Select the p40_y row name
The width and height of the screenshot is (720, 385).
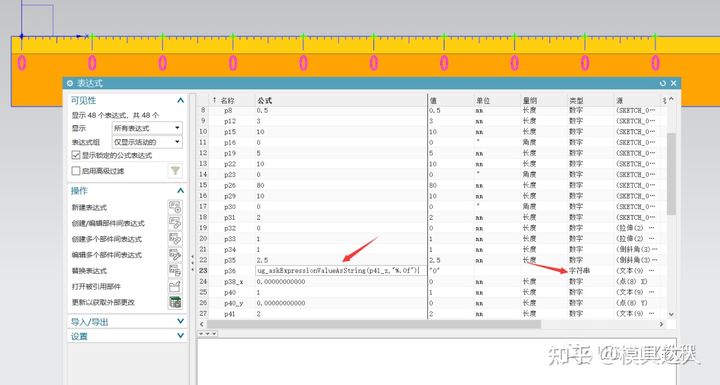tap(233, 303)
